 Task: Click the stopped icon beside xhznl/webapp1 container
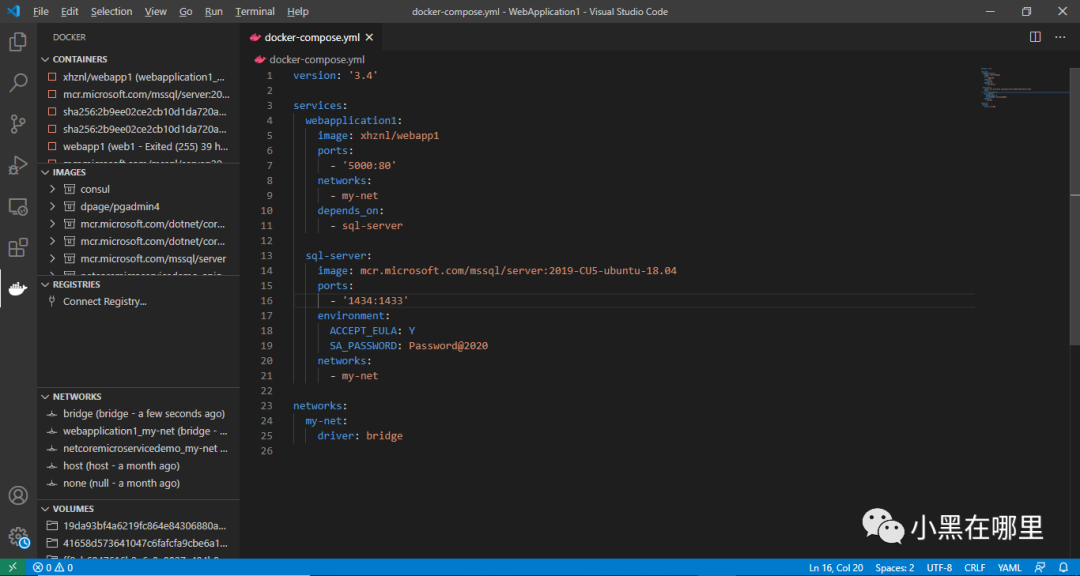pyautogui.click(x=52, y=77)
